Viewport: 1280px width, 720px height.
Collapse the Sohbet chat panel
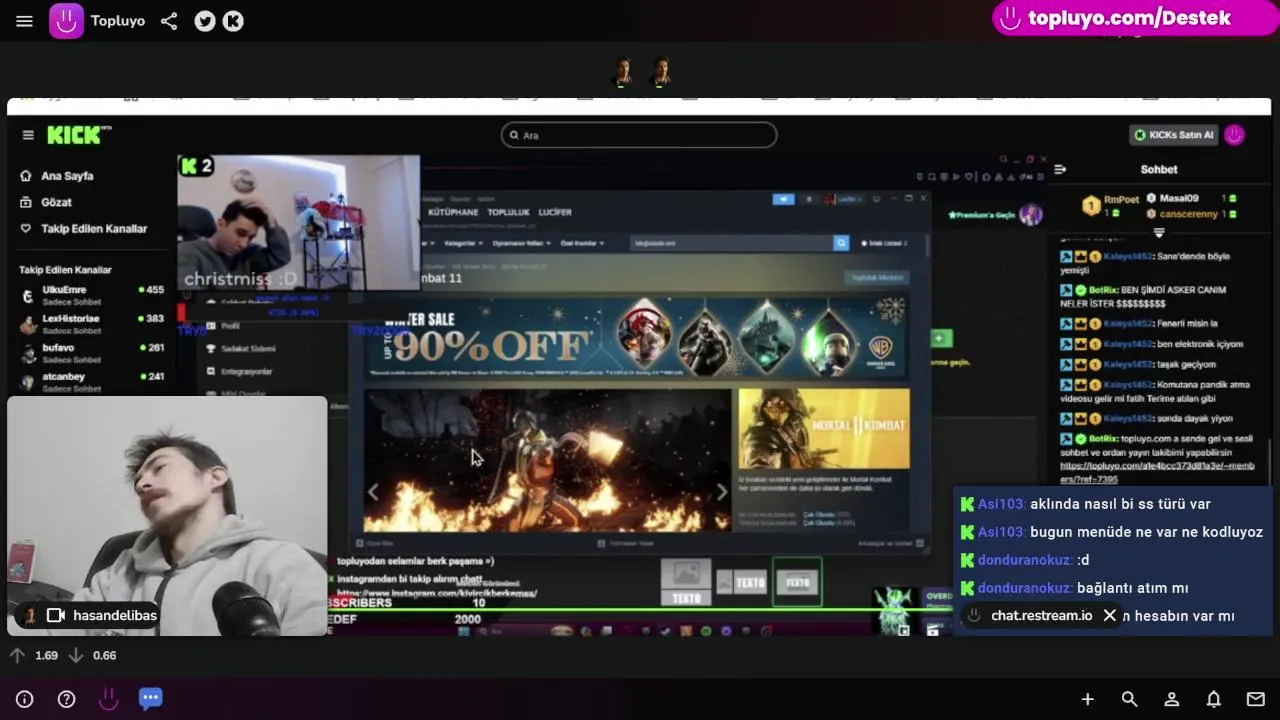[1060, 169]
